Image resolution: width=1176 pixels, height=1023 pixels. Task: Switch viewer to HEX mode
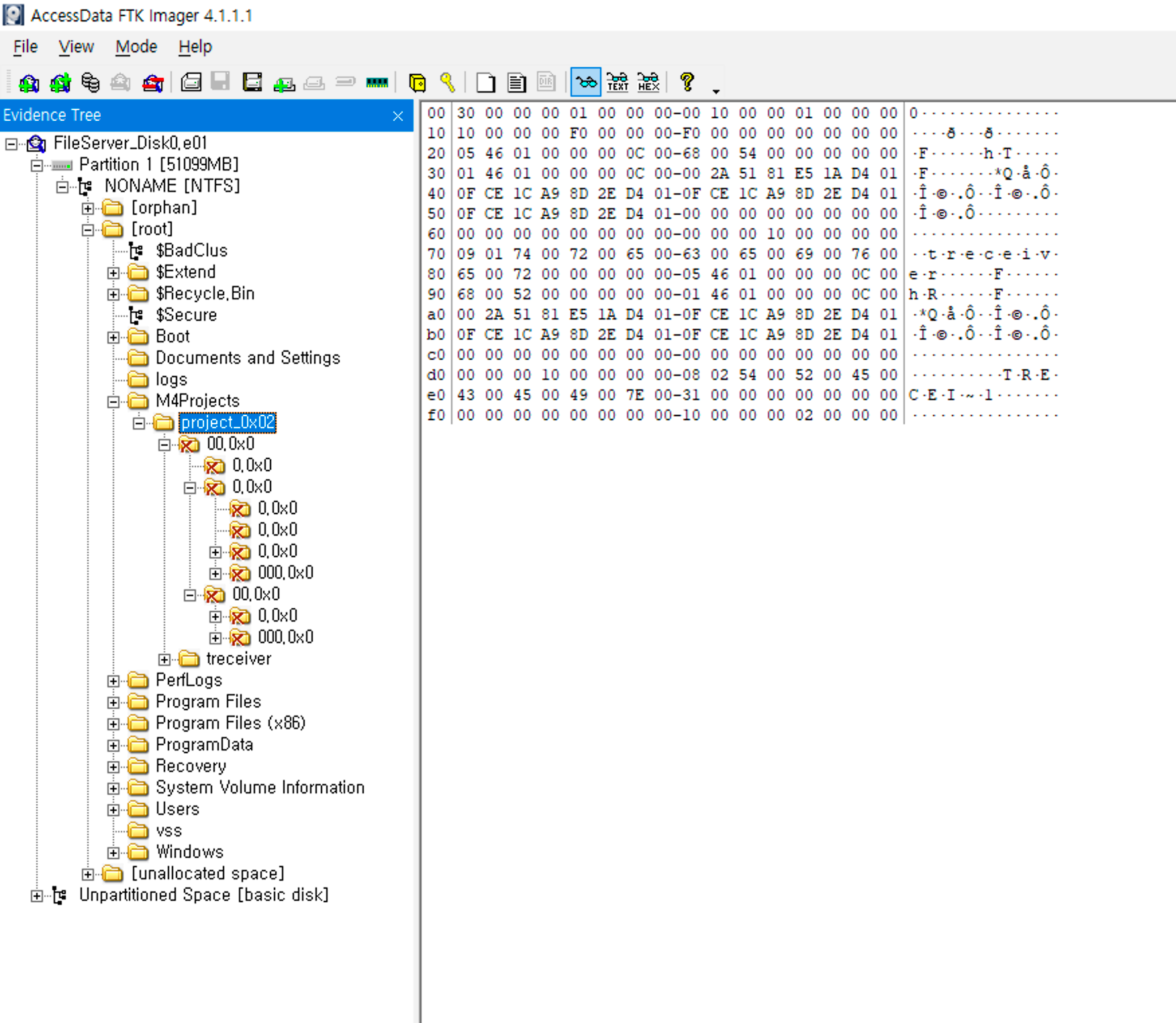pyautogui.click(x=648, y=83)
